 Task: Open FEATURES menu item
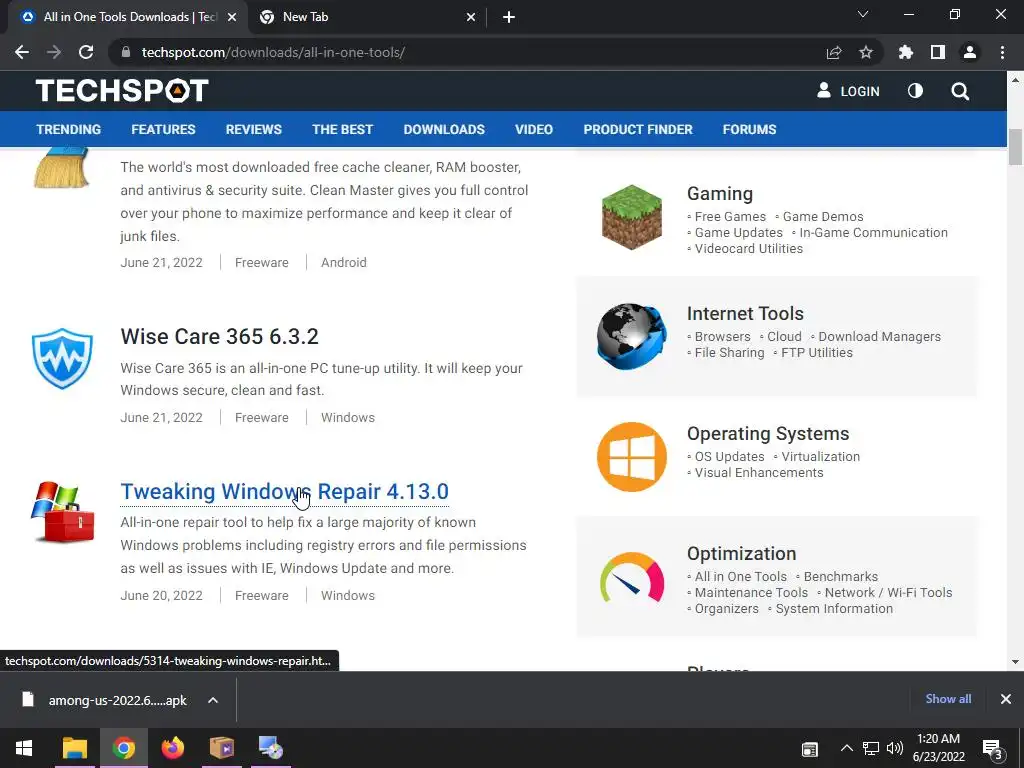[163, 129]
